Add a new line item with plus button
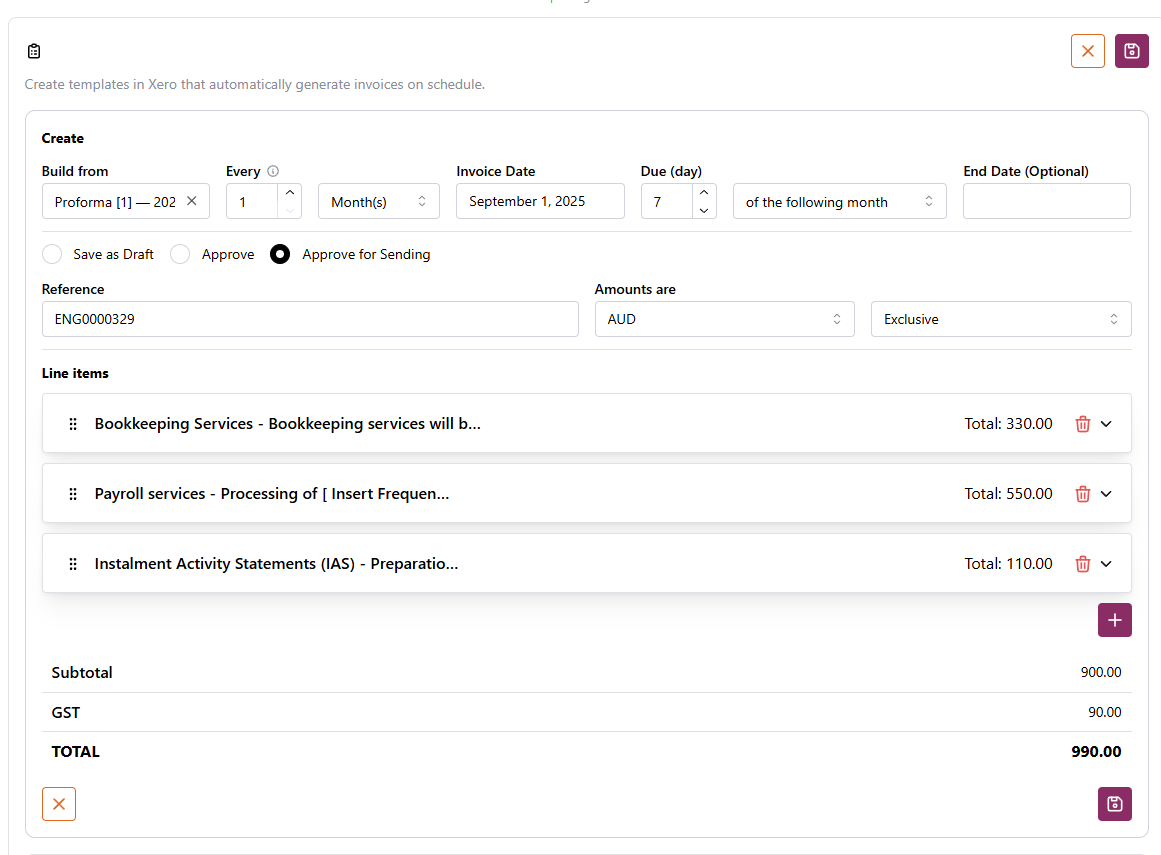Image resolution: width=1161 pixels, height=855 pixels. (1114, 620)
